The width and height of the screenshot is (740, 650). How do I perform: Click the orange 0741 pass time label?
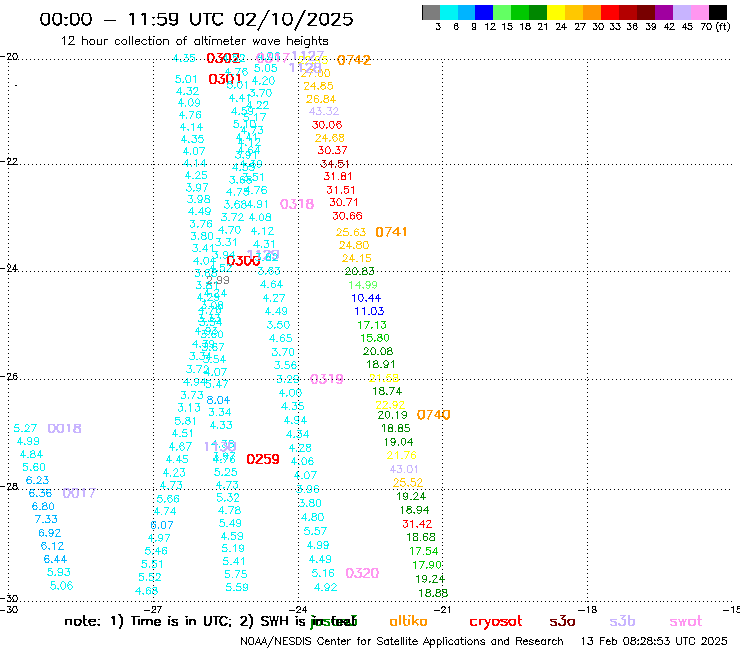click(x=391, y=232)
